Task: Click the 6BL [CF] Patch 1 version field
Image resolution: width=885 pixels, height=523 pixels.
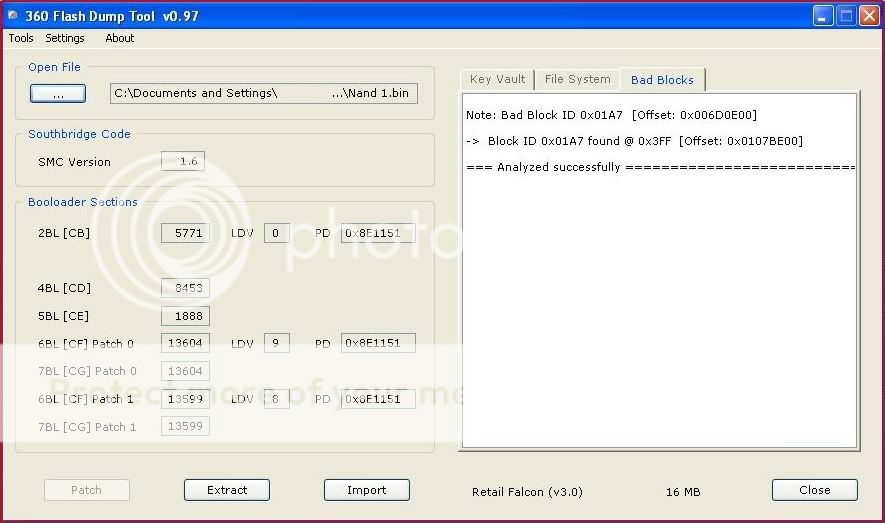Action: (x=185, y=399)
